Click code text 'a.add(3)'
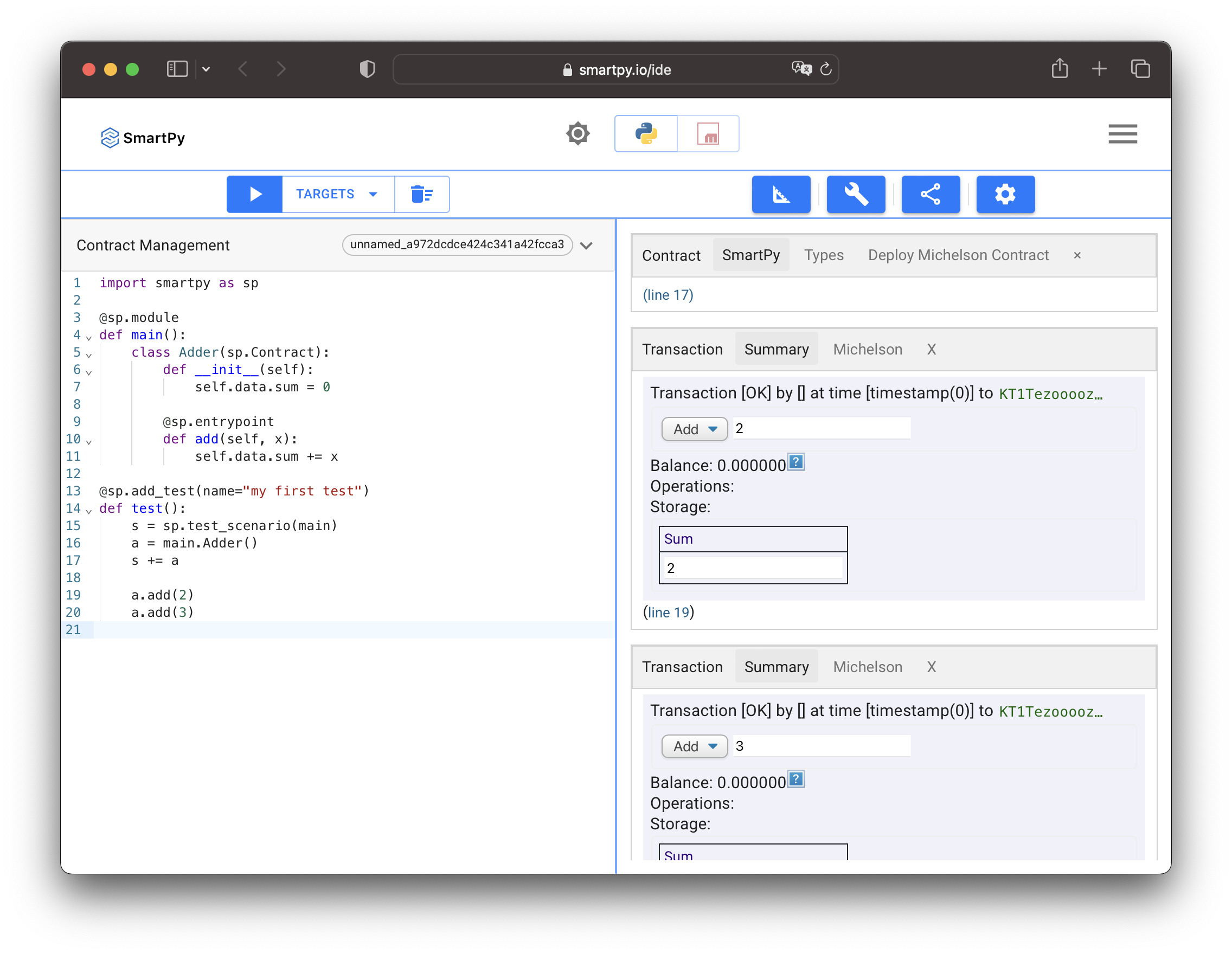Viewport: 1232px width, 954px height. coord(163,613)
